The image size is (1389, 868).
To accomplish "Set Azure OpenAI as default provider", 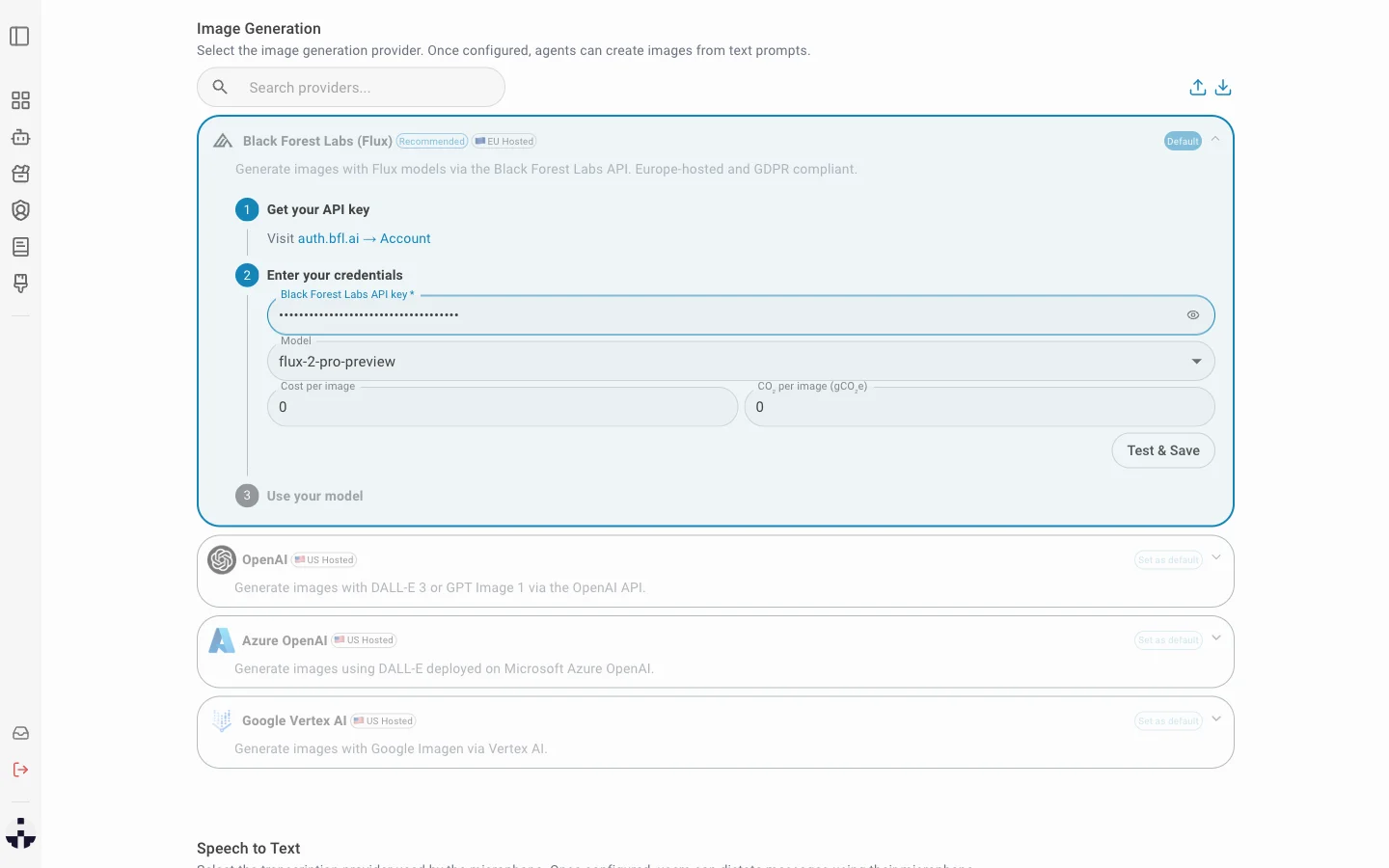I will click(1168, 640).
